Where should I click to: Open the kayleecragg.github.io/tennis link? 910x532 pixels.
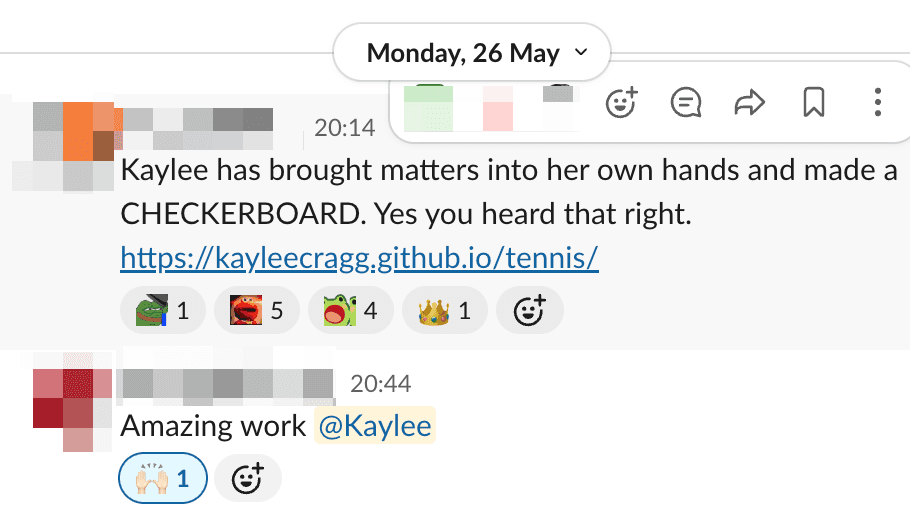[x=359, y=258]
